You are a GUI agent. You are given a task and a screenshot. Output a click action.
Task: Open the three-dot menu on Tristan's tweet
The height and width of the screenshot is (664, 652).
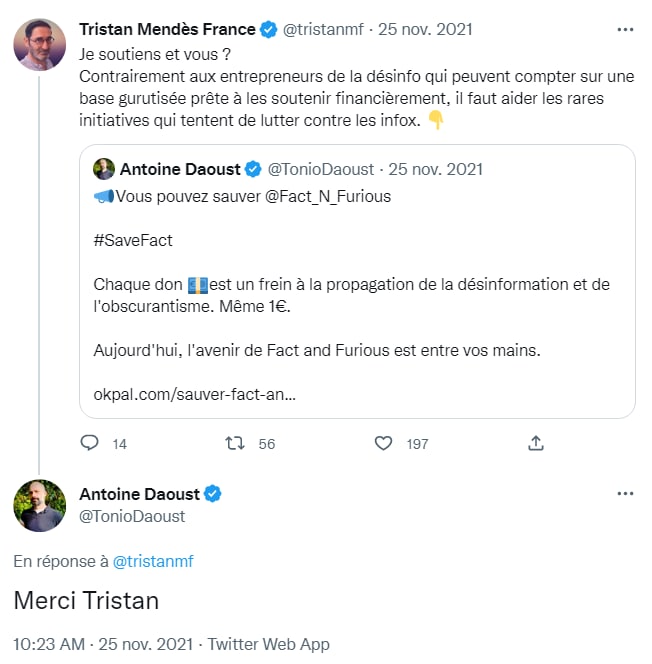[626, 30]
